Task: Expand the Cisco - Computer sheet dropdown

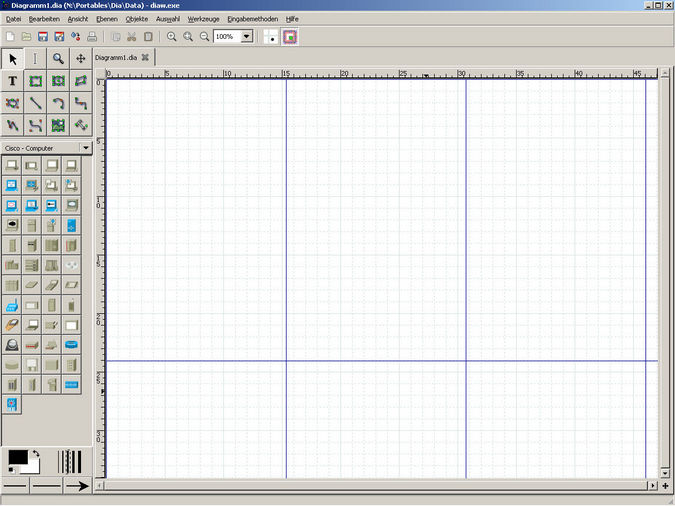Action: pos(85,147)
